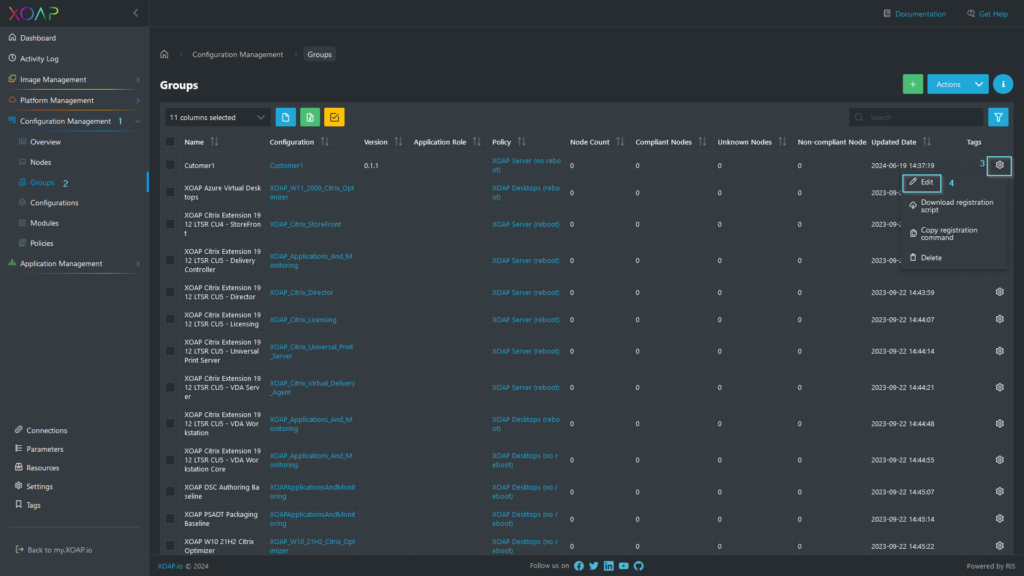The height and width of the screenshot is (576, 1024).
Task: Select XOAP Azure Virtual Desktops checkbox
Action: click(170, 192)
